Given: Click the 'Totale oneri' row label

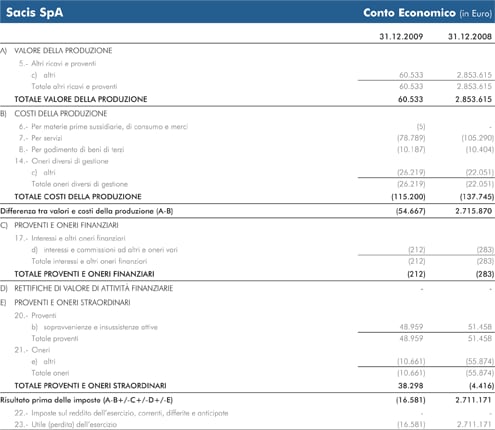Looking at the screenshot, I should tap(50, 373).
